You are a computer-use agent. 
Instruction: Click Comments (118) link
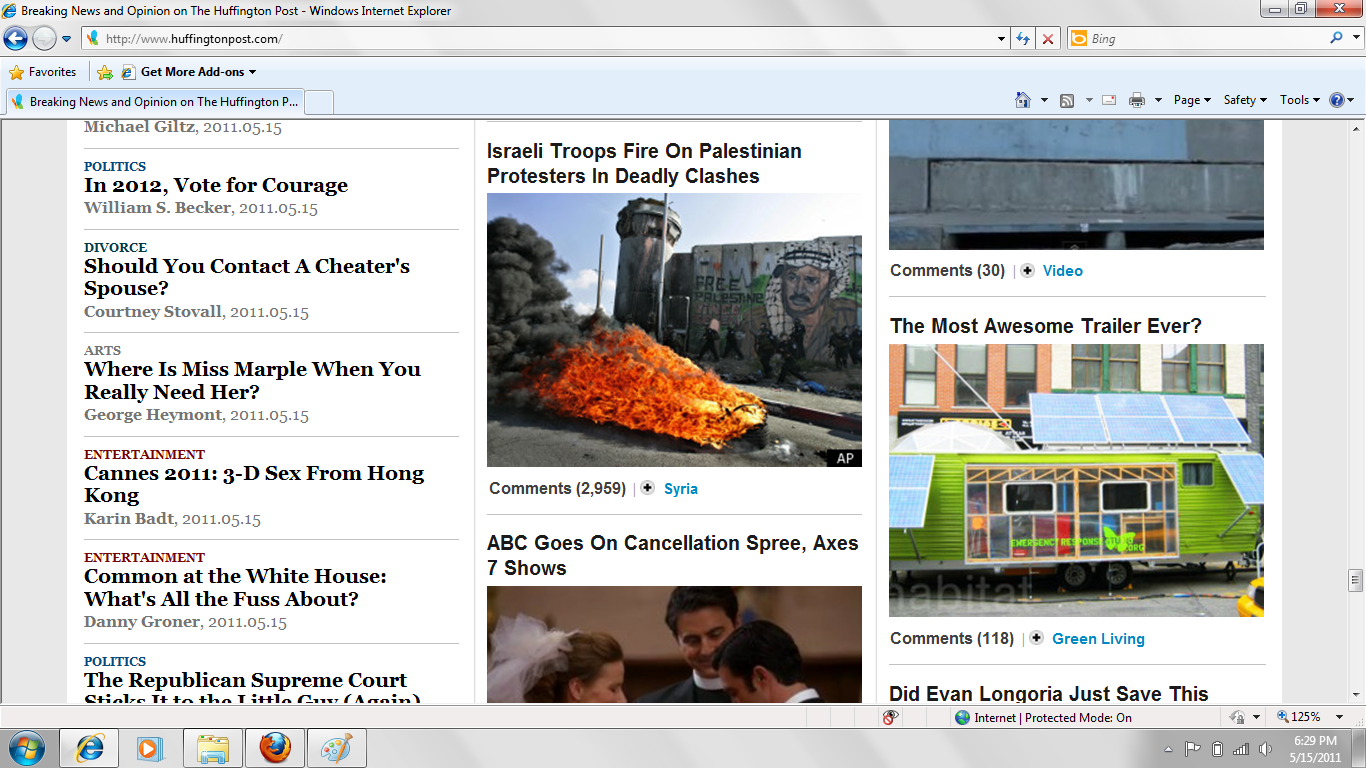click(x=952, y=638)
